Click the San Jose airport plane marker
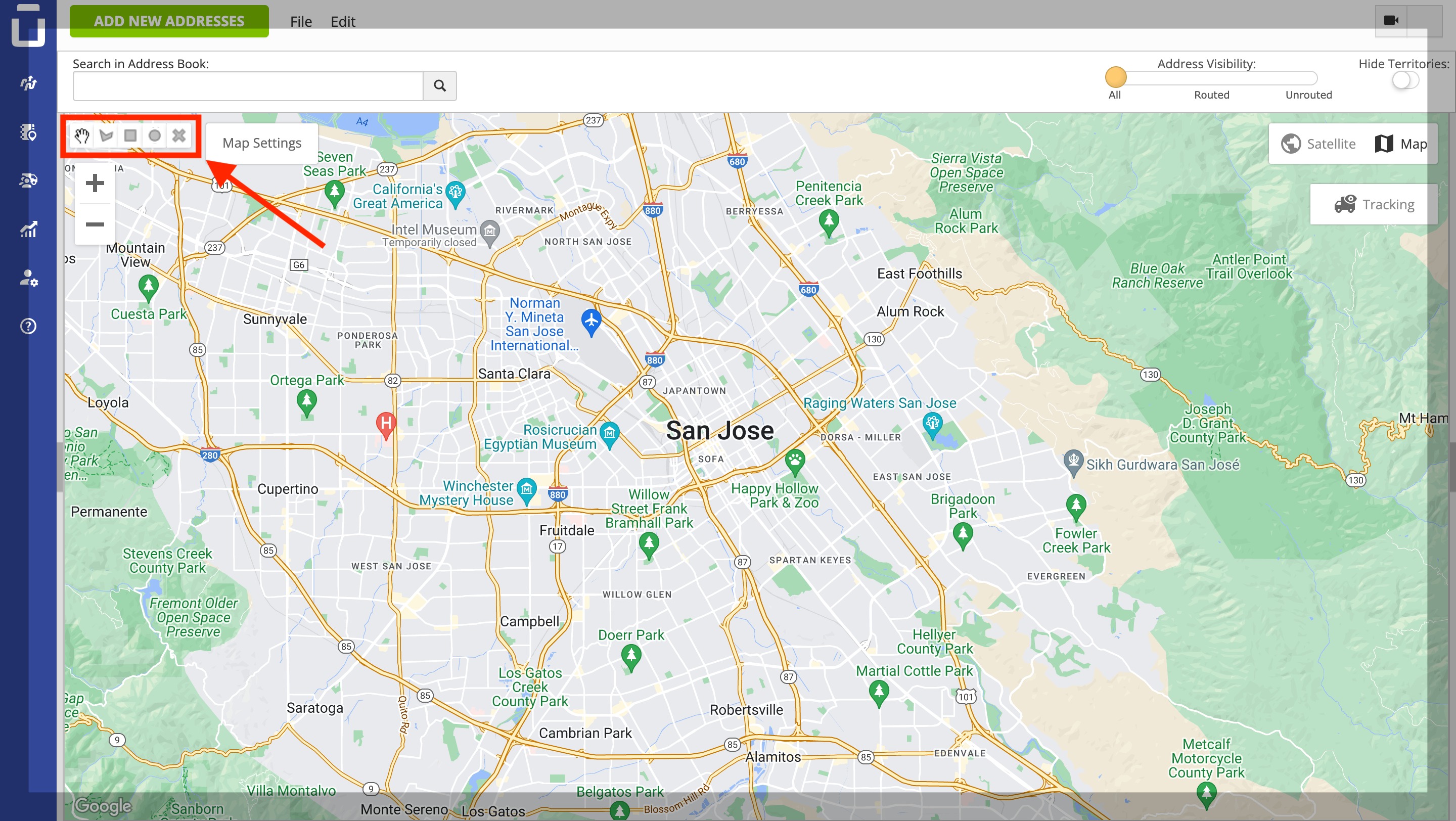 [591, 323]
